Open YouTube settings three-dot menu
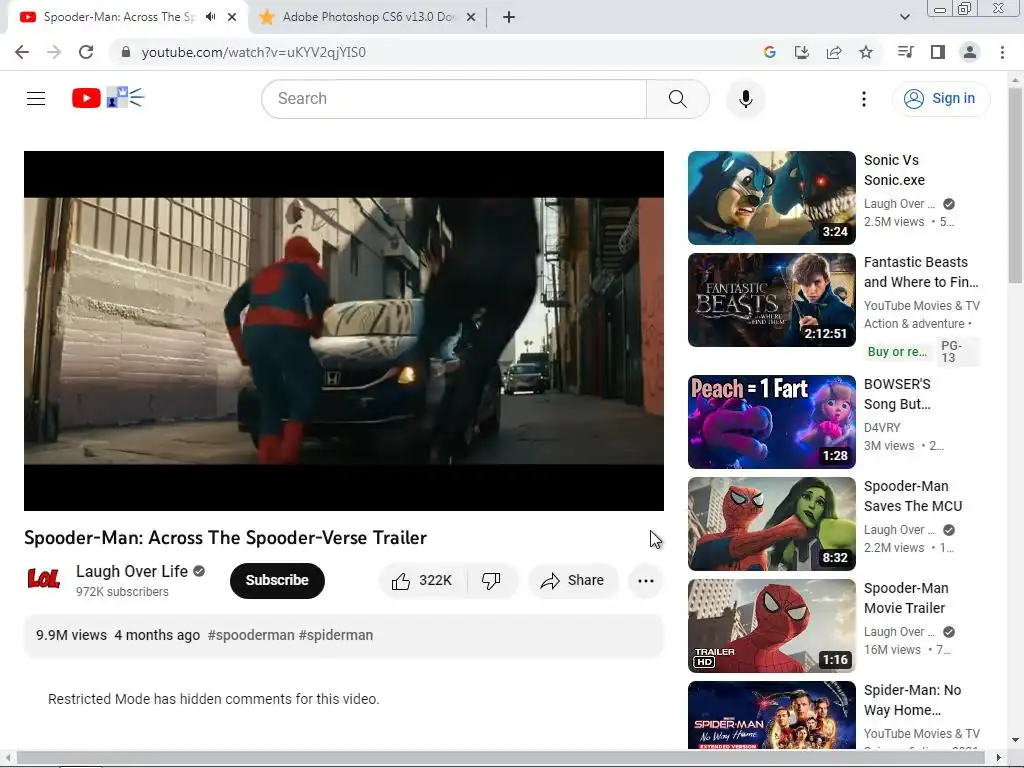1024x768 pixels. (863, 99)
